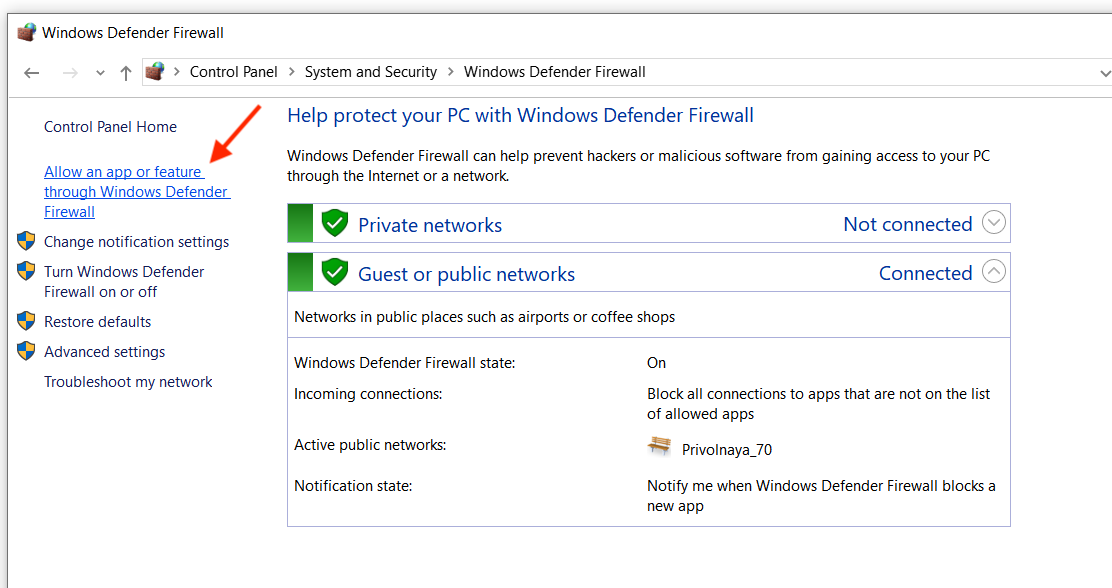Click the Incoming connections label
The width and height of the screenshot is (1112, 588).
pos(368,394)
